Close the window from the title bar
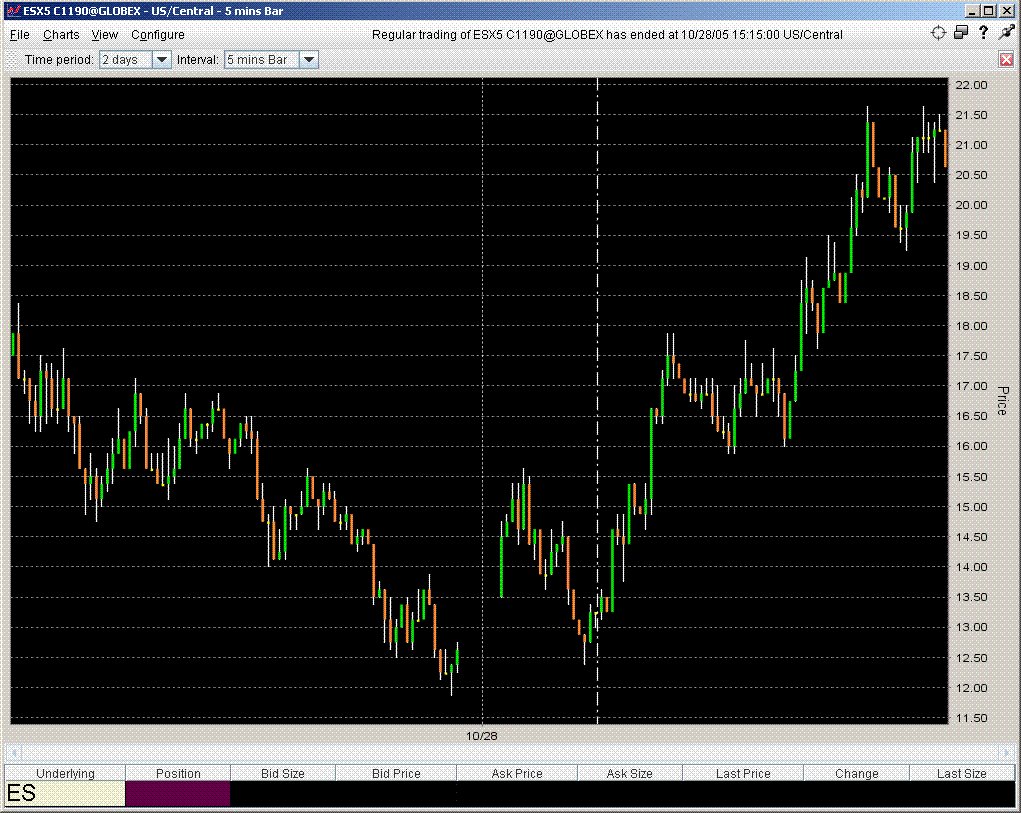1021x813 pixels. click(x=1005, y=11)
